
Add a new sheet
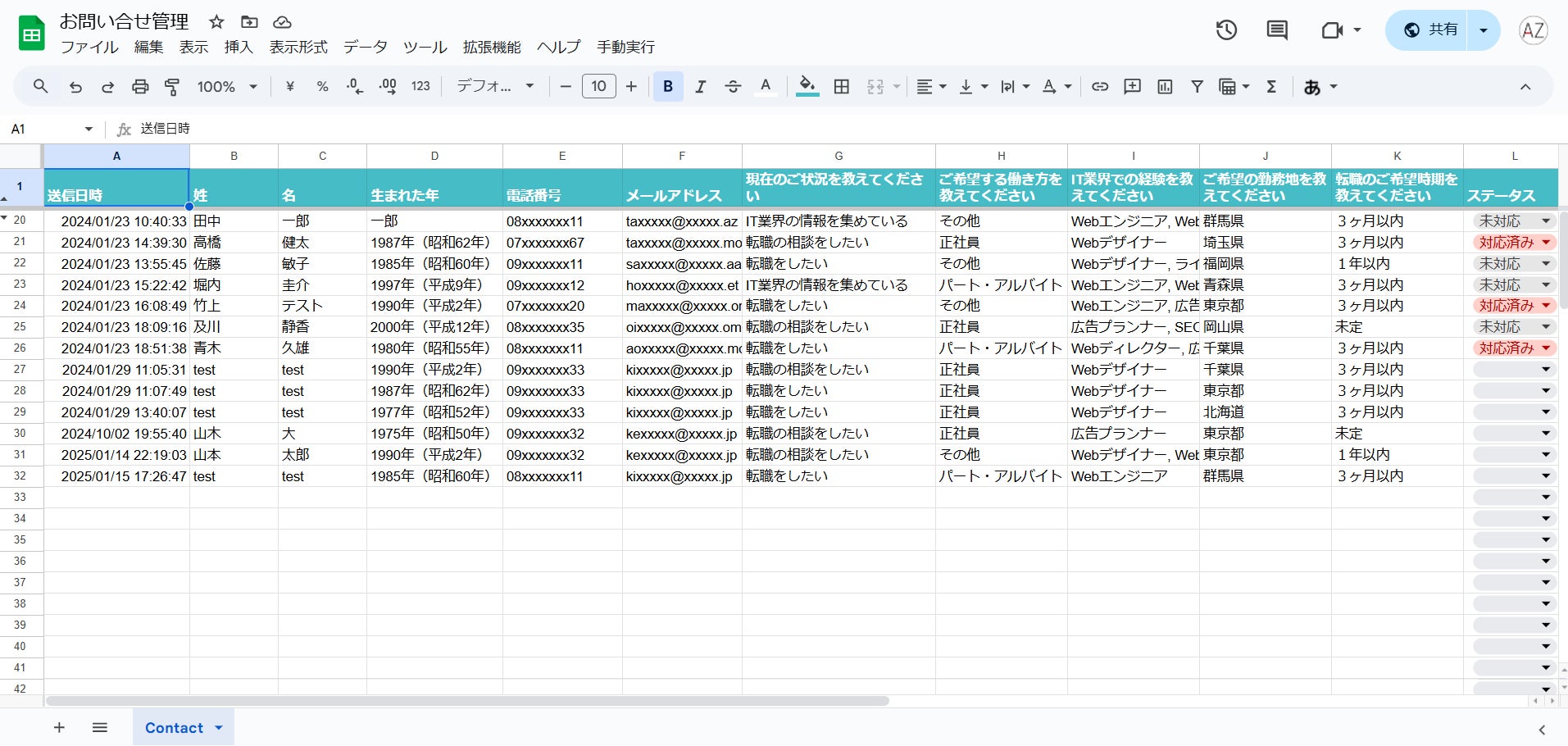[x=59, y=727]
